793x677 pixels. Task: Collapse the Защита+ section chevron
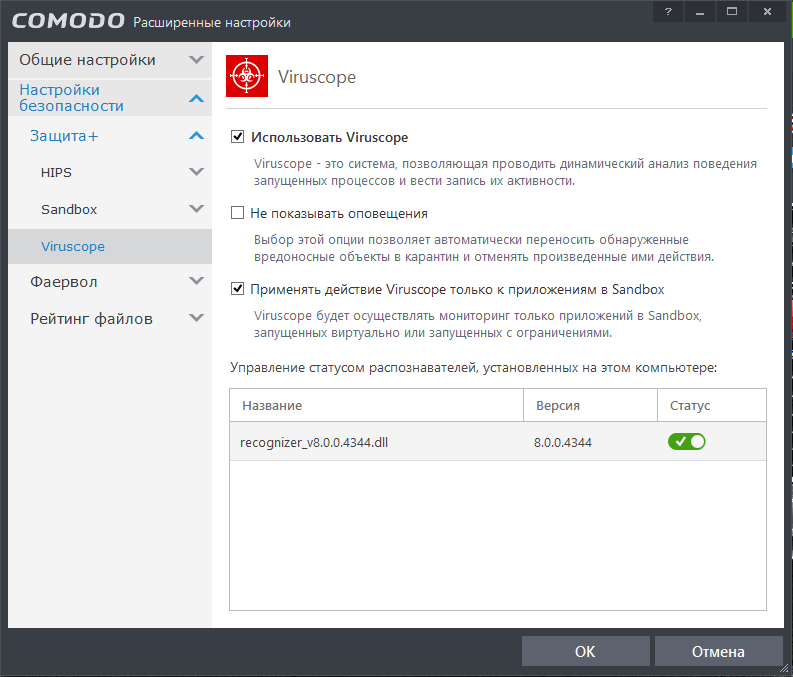(x=196, y=136)
